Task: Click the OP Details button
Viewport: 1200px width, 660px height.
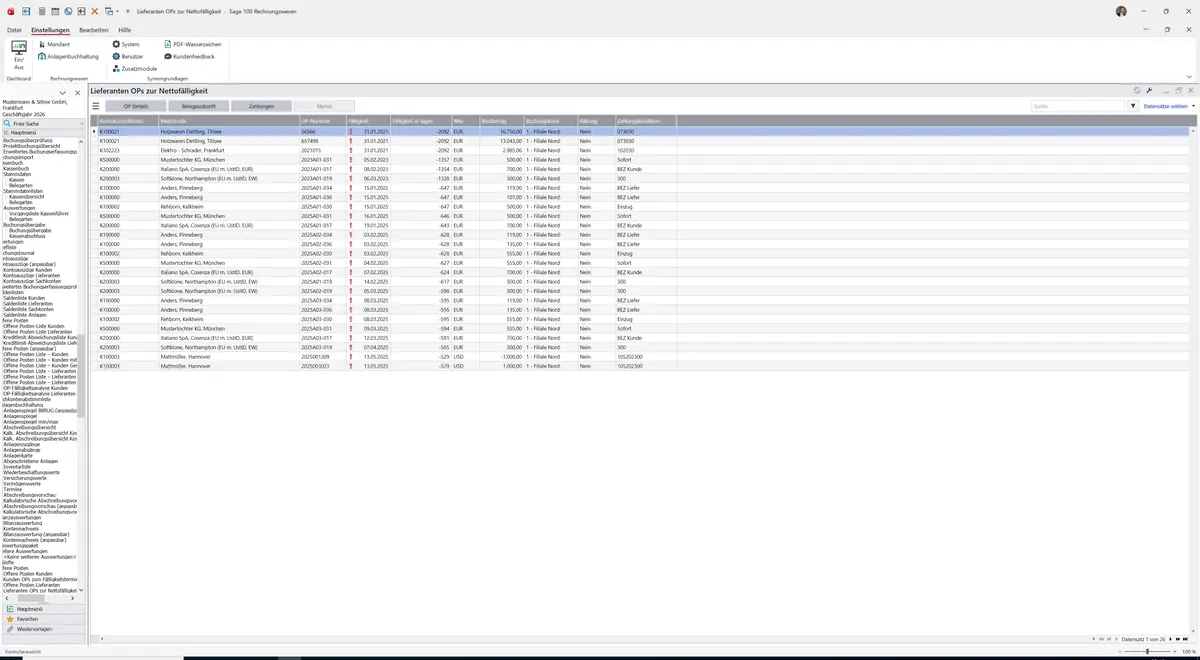Action: tap(135, 105)
